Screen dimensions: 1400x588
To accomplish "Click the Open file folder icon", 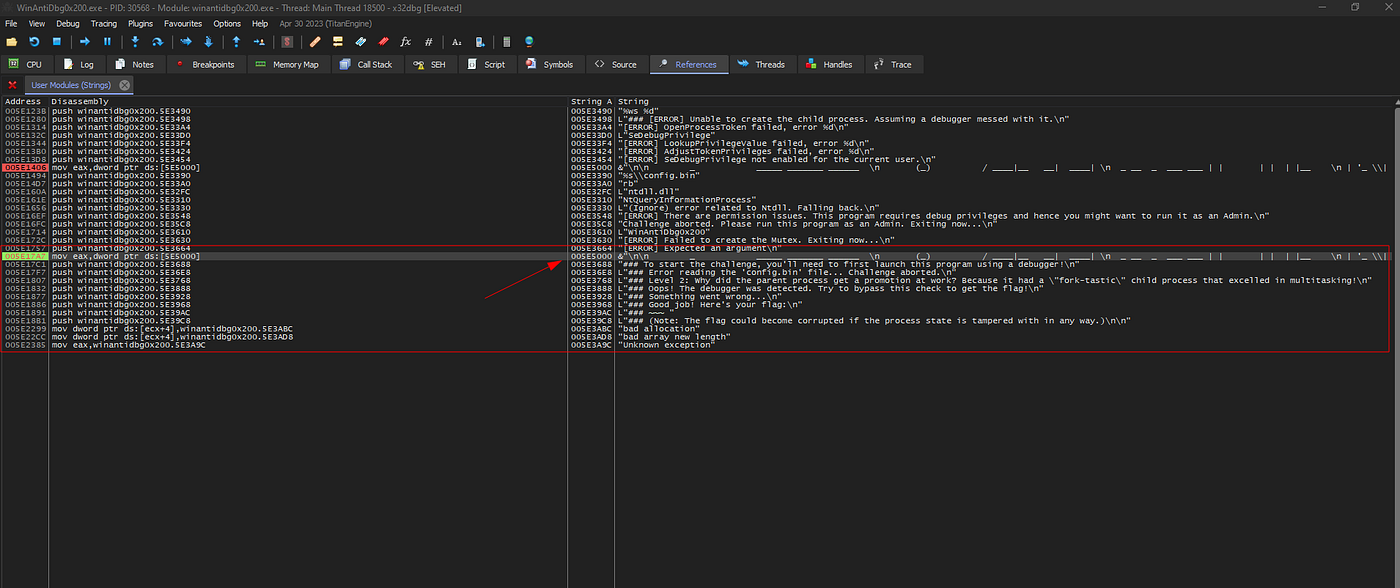I will [x=12, y=42].
